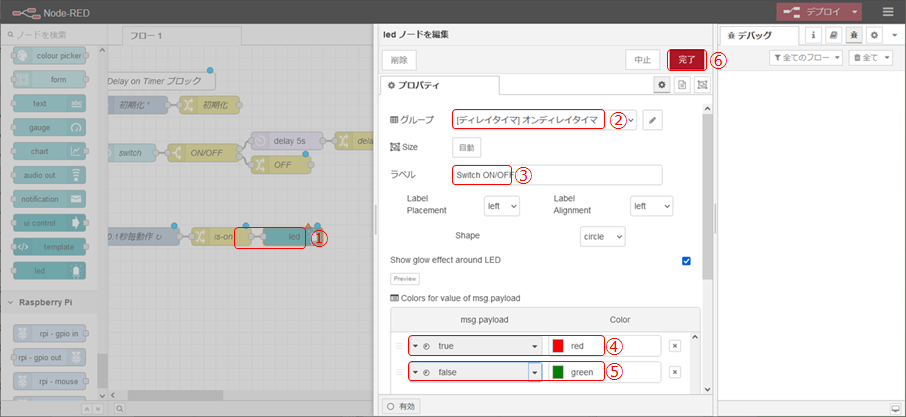Toggle the 有効 enabled state button
The width and height of the screenshot is (906, 417).
401,406
